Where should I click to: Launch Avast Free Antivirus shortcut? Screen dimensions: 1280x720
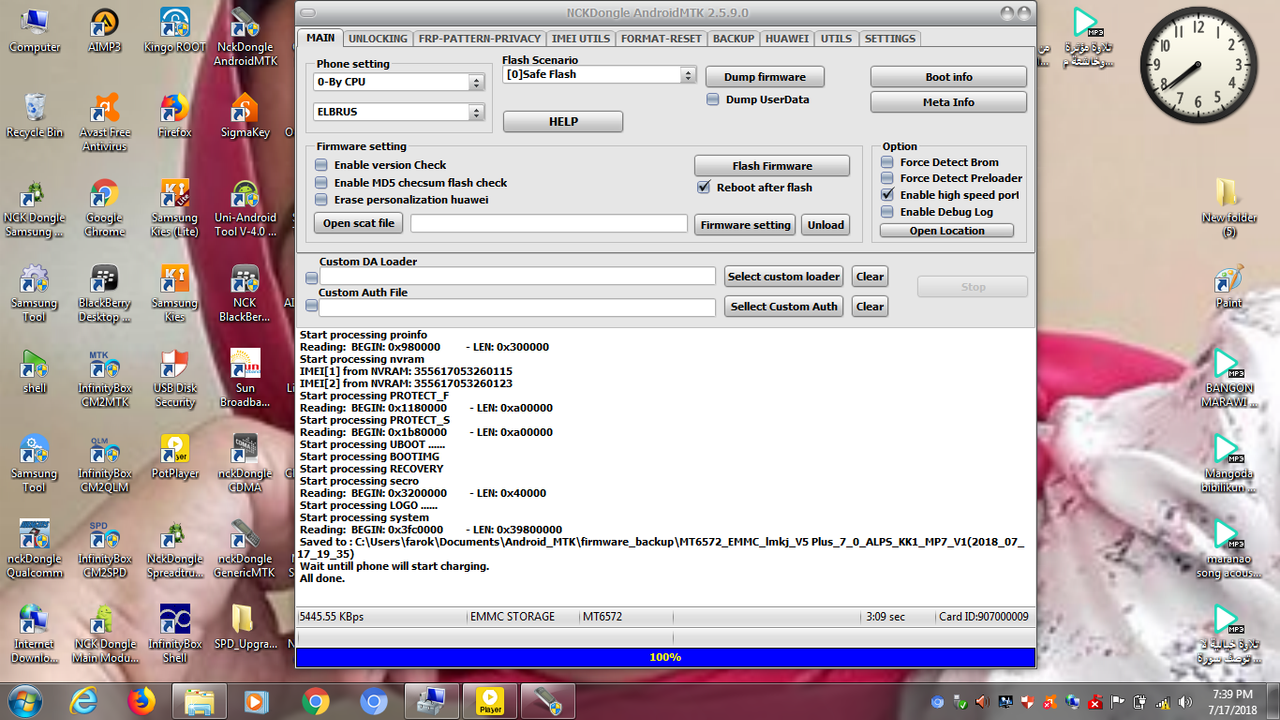pyautogui.click(x=104, y=122)
